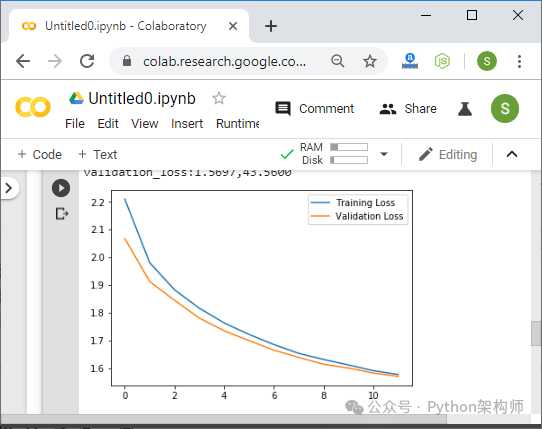Click the browser back arrow
The width and height of the screenshot is (542, 429).
[23, 62]
